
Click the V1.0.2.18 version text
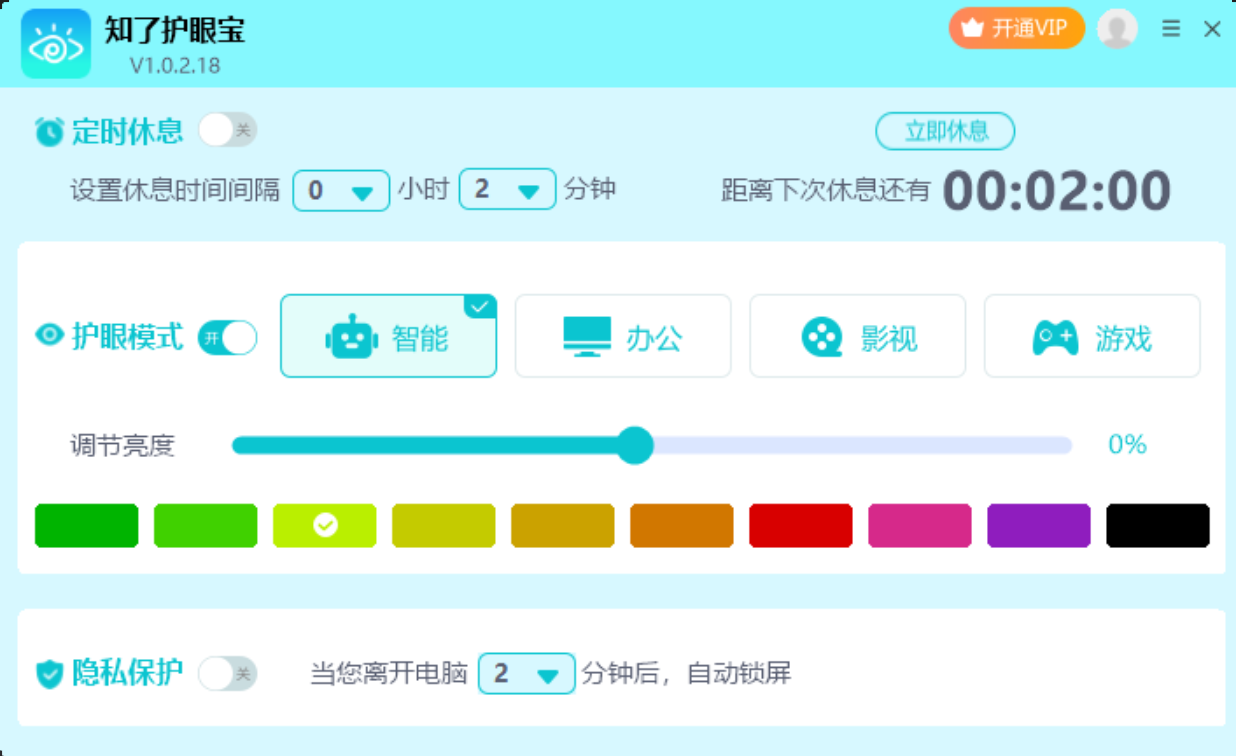[174, 66]
